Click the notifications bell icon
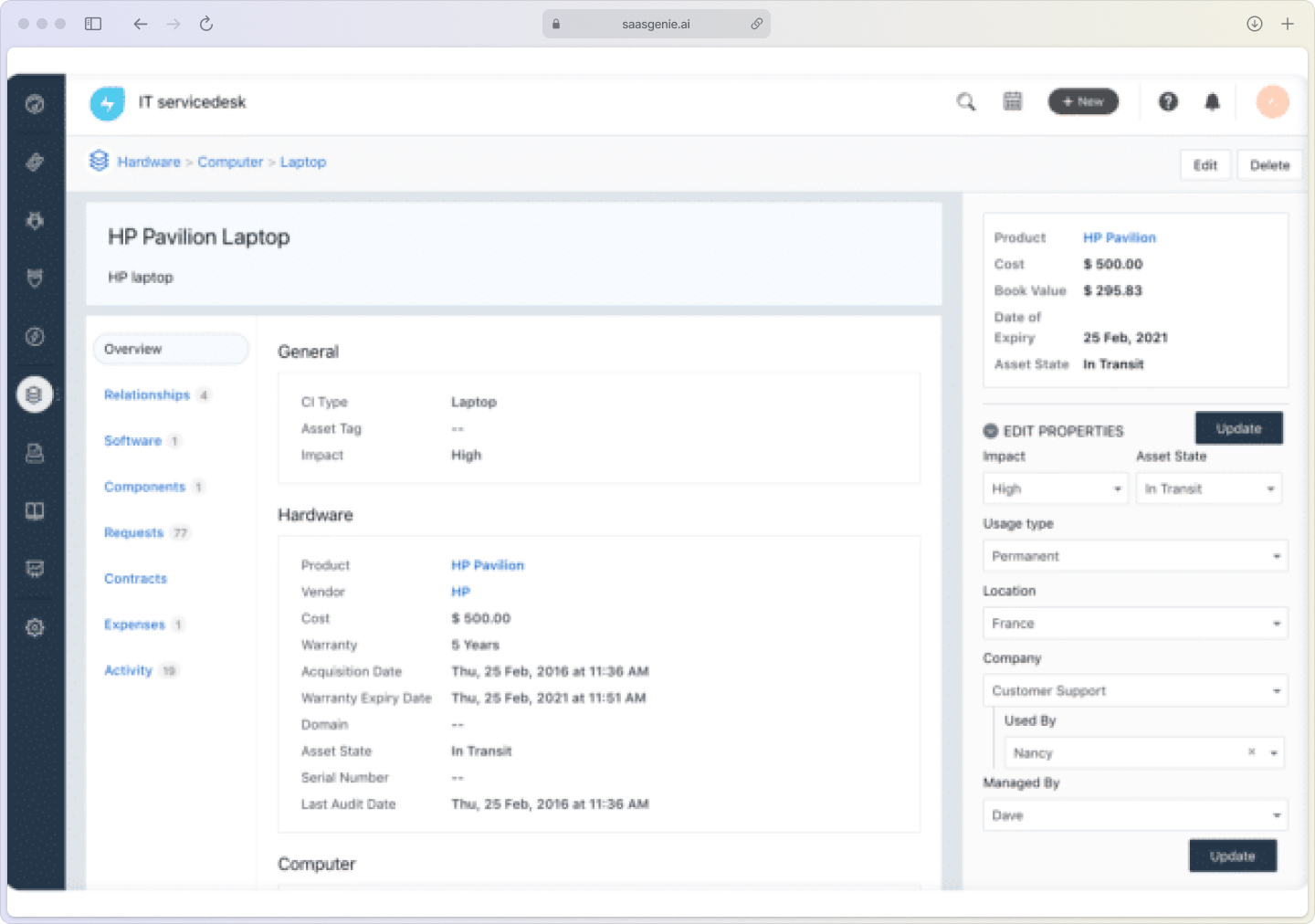1315x924 pixels. [x=1212, y=102]
